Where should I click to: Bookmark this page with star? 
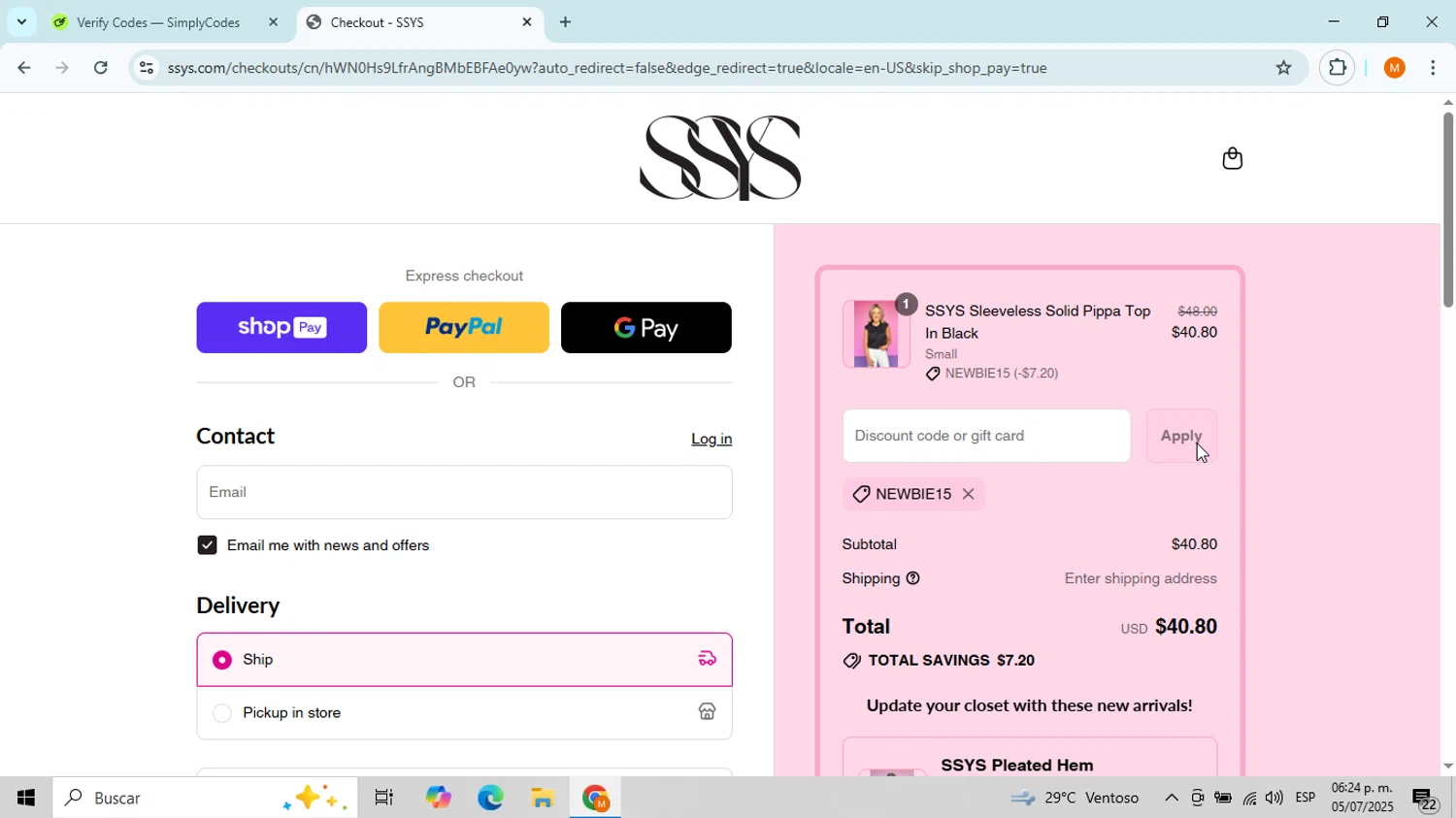[1283, 68]
